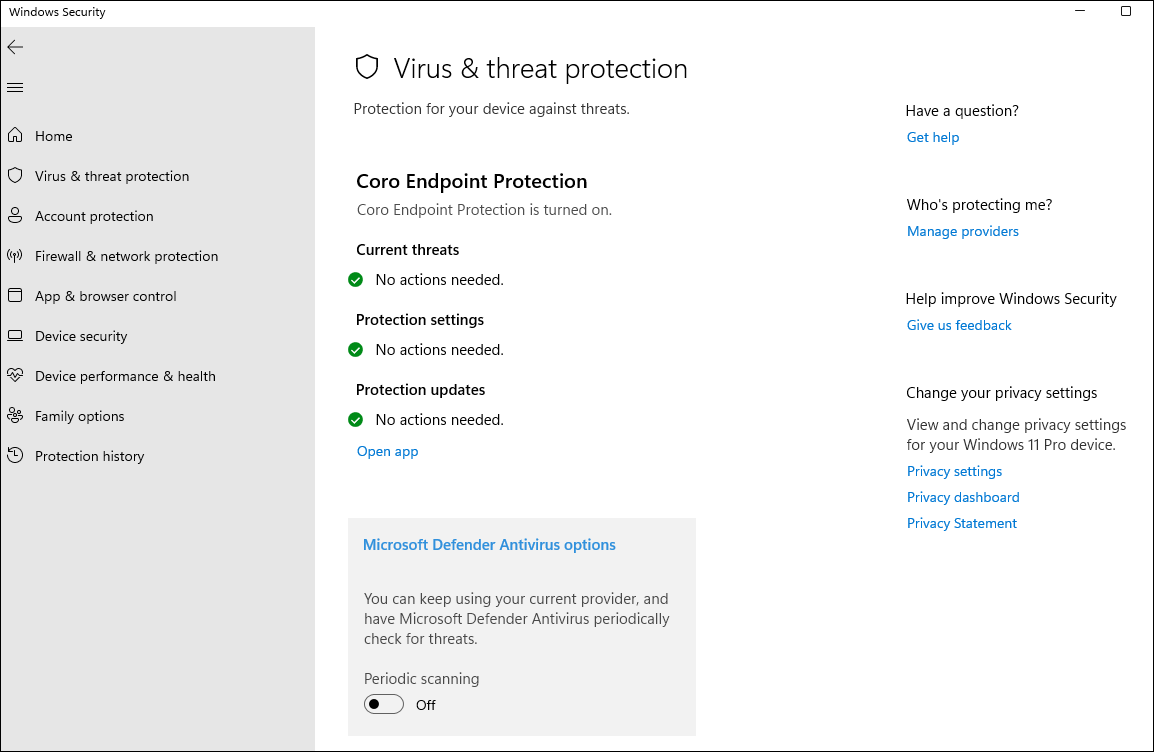1154x752 pixels.
Task: Open the Privacy settings link
Action: click(x=954, y=471)
